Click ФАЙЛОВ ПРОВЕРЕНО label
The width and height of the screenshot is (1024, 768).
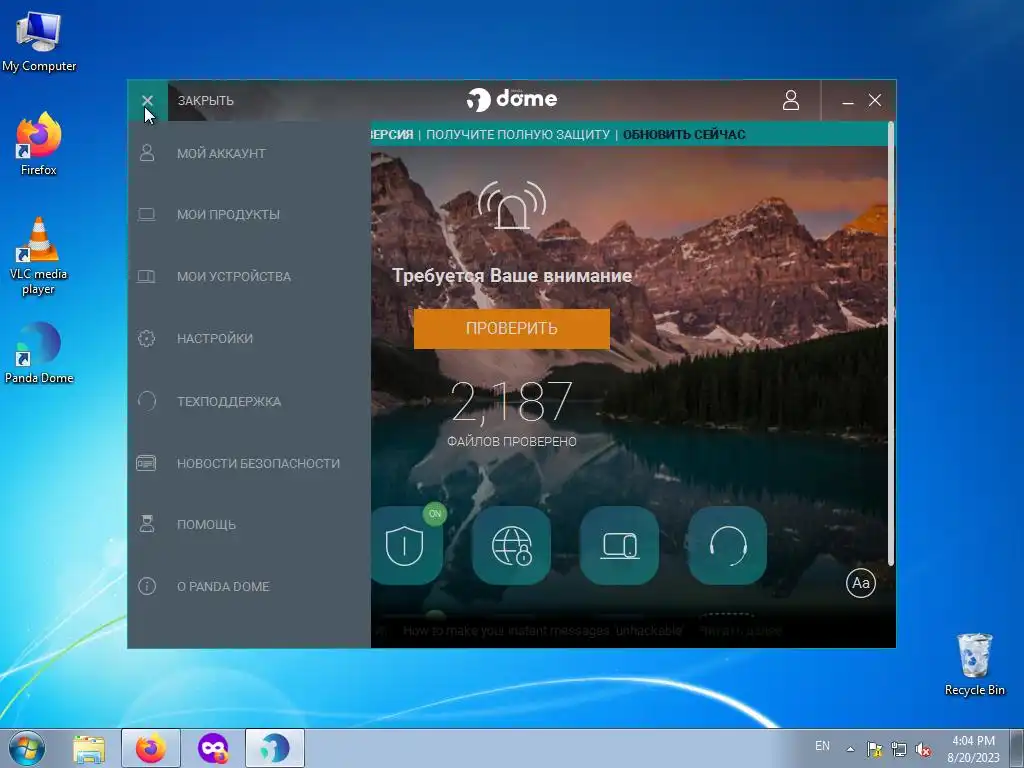coord(512,441)
